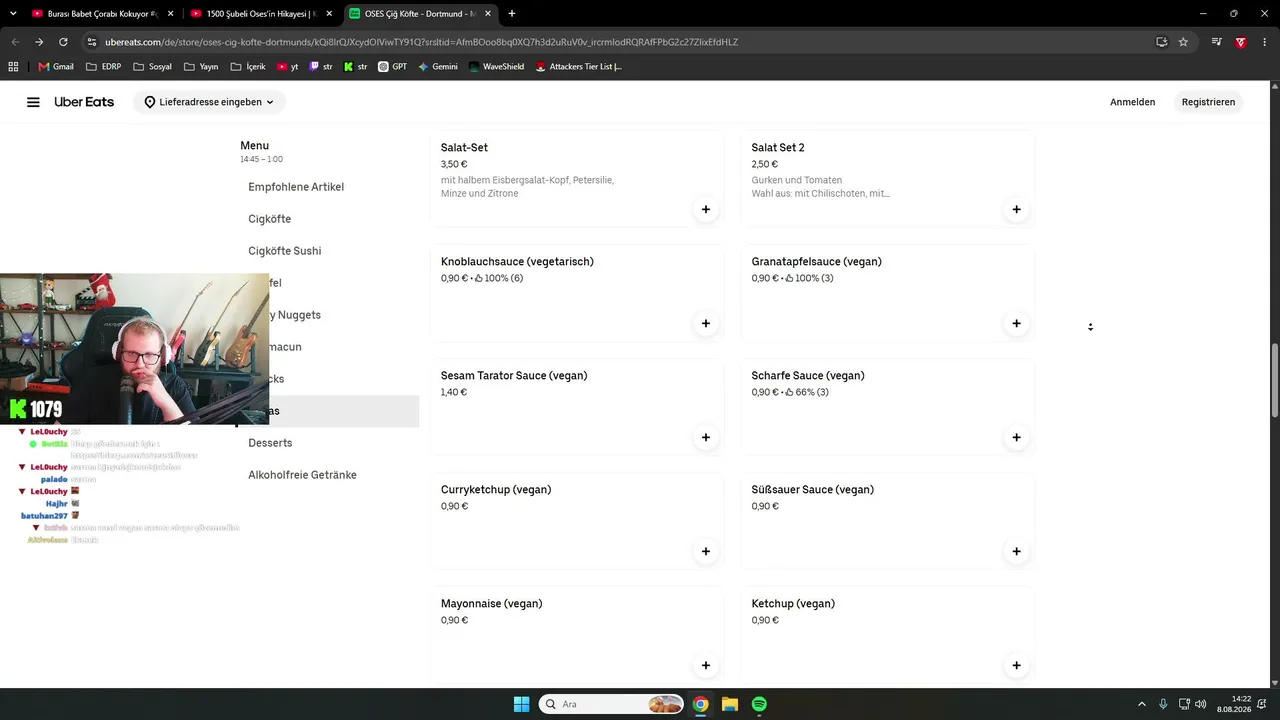Viewport: 1280px width, 720px height.
Task: Jump to the Cigköfte Sushi section
Action: point(285,251)
